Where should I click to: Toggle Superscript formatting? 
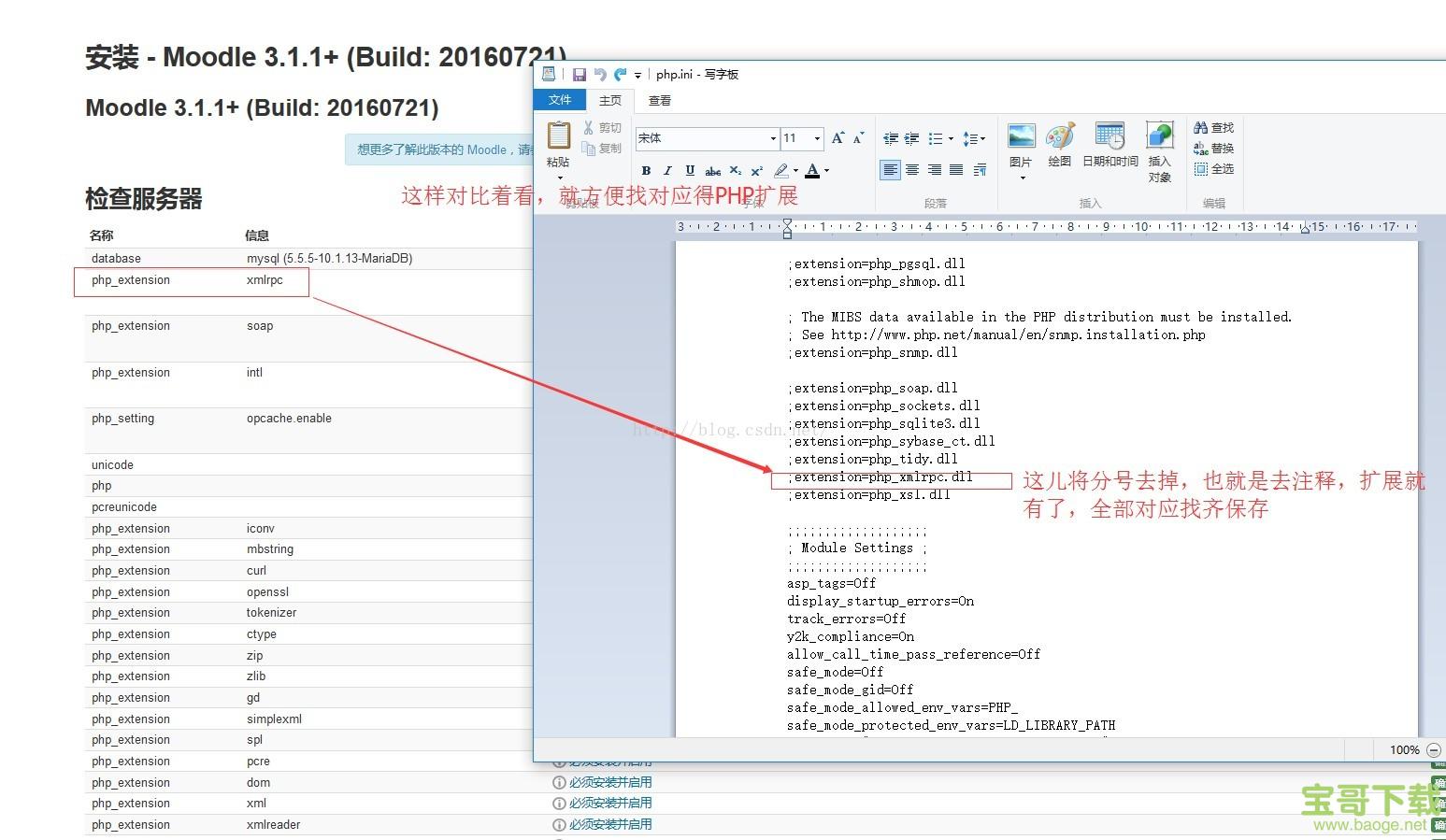point(757,170)
